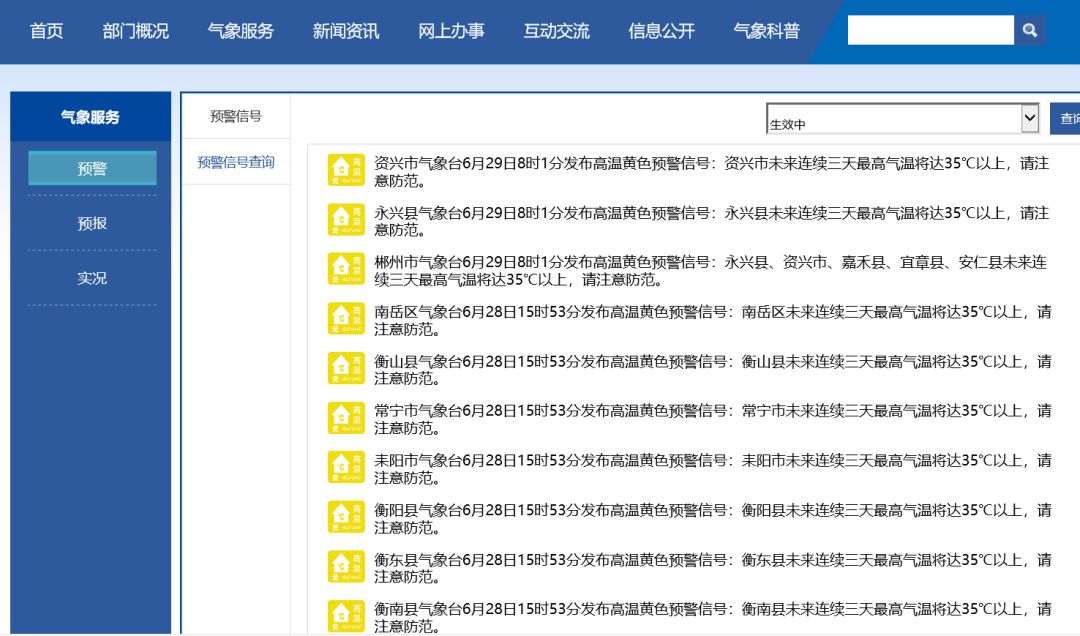Click the heat warning icon for 衡东县
The height and width of the screenshot is (636, 1080).
pos(346,567)
